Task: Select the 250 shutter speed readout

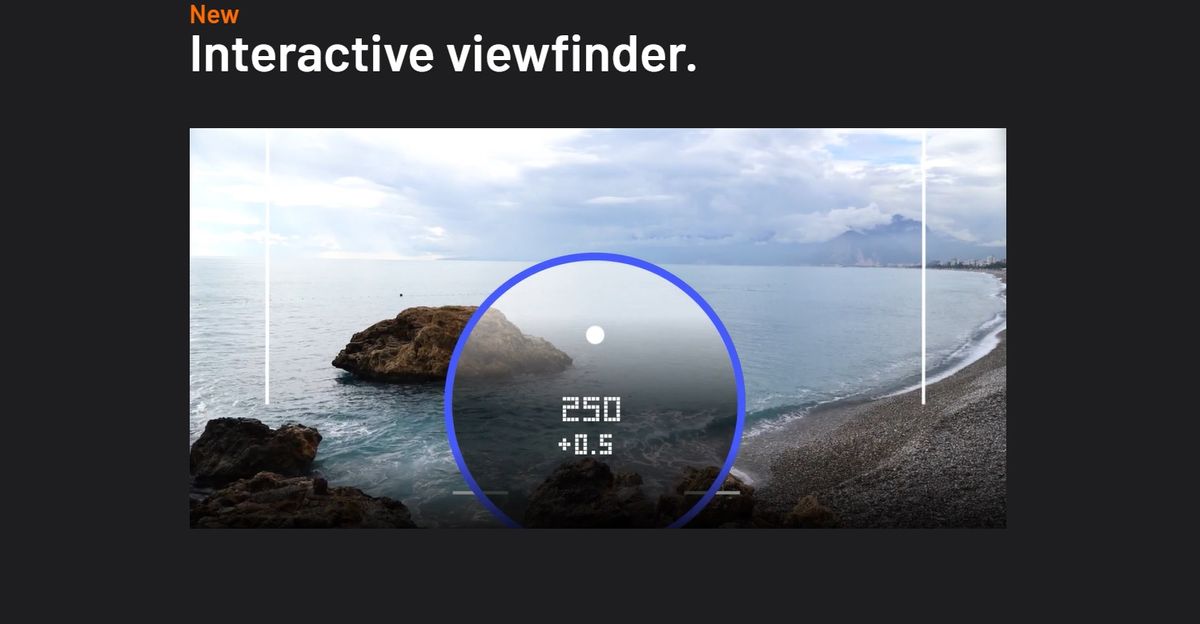Action: coord(591,408)
